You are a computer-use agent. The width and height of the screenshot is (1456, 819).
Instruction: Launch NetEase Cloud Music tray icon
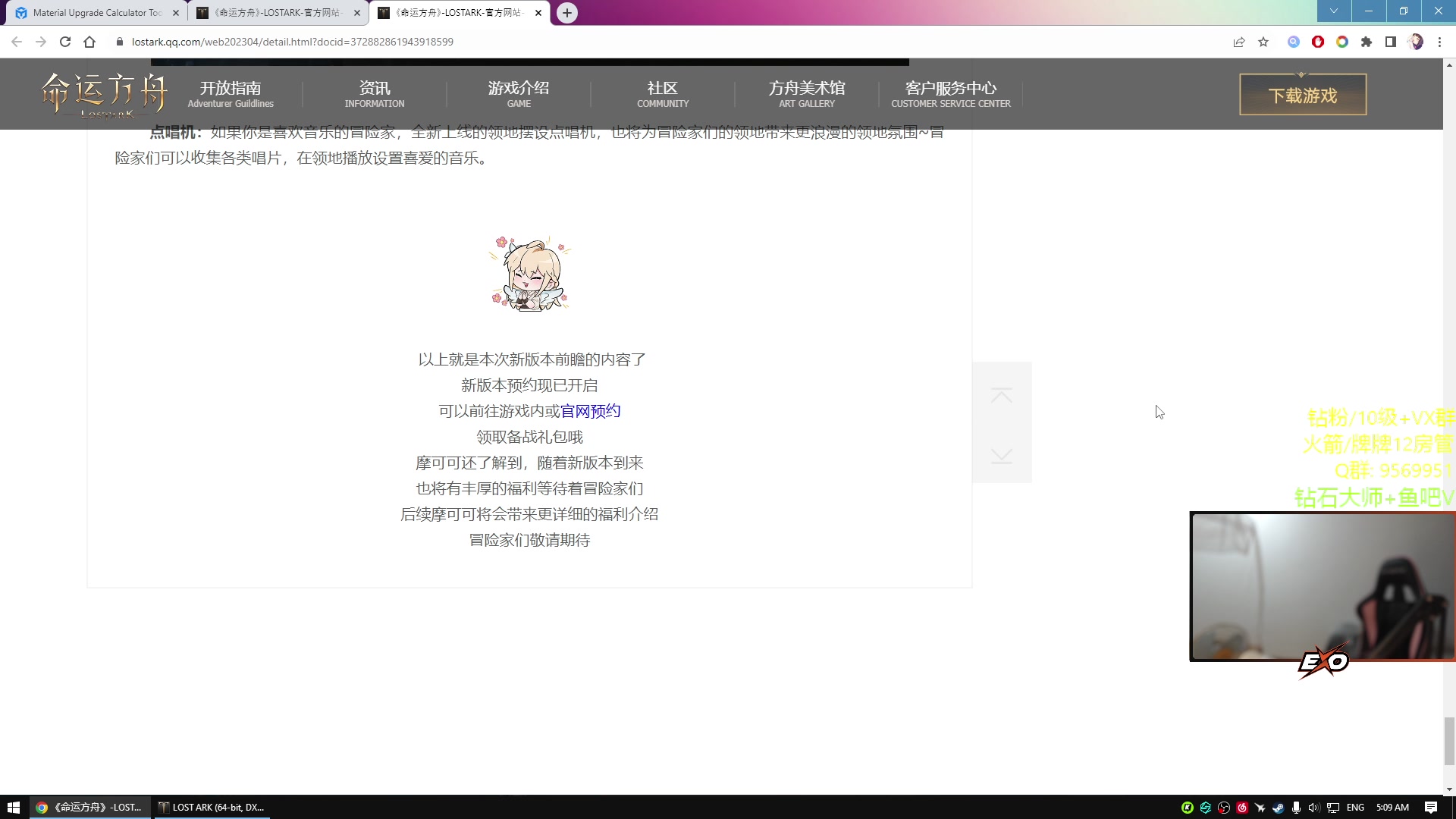(x=1242, y=807)
